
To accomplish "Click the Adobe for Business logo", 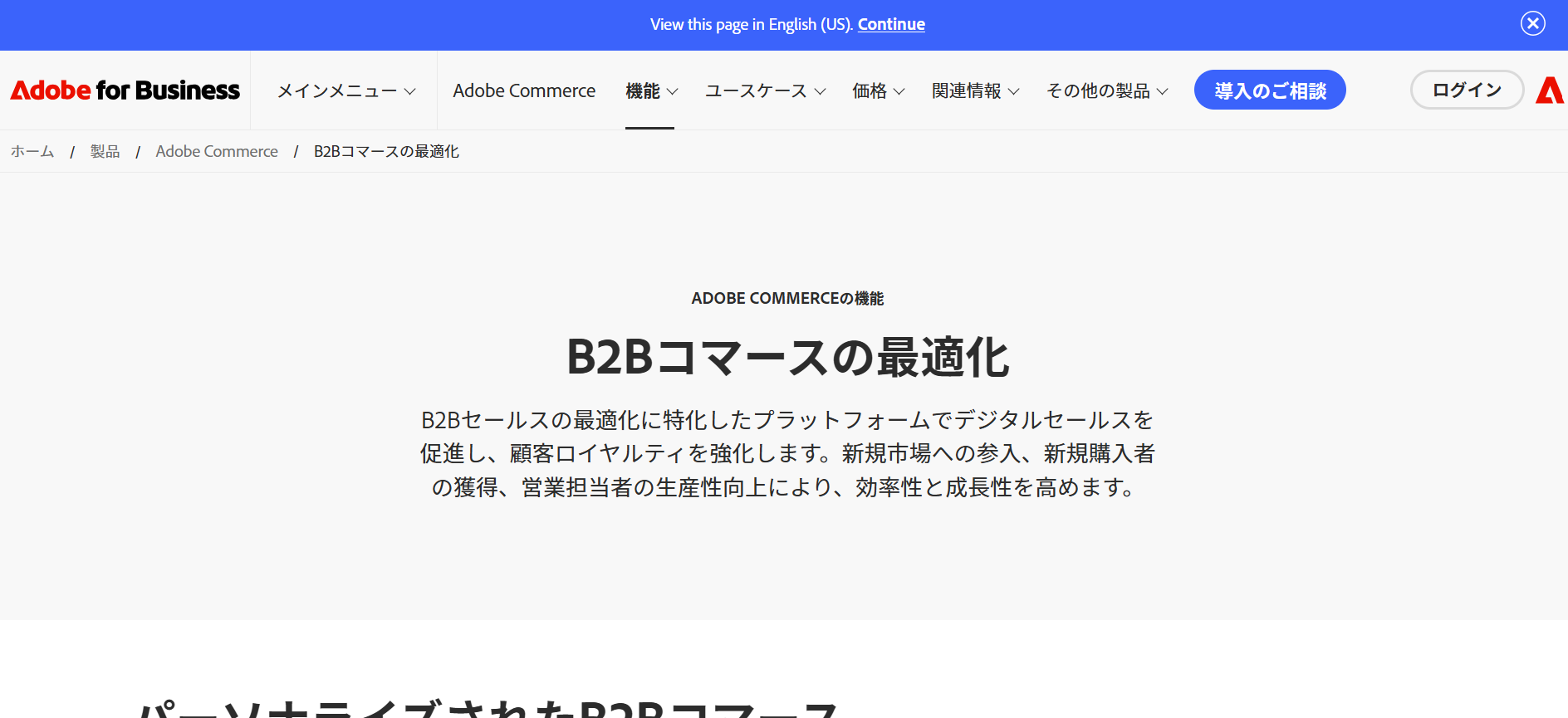I will tap(125, 90).
